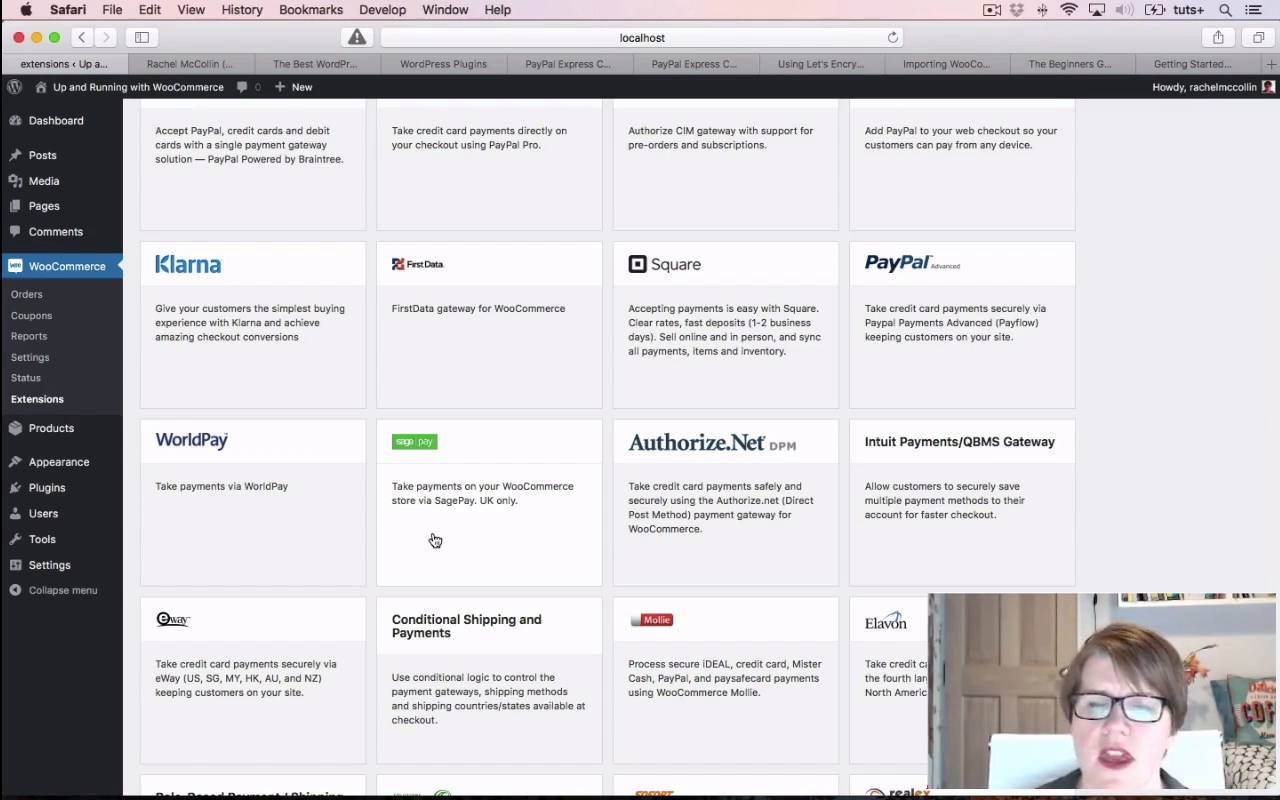Click the Safari Share button
Viewport: 1280px width, 800px height.
point(1218,37)
